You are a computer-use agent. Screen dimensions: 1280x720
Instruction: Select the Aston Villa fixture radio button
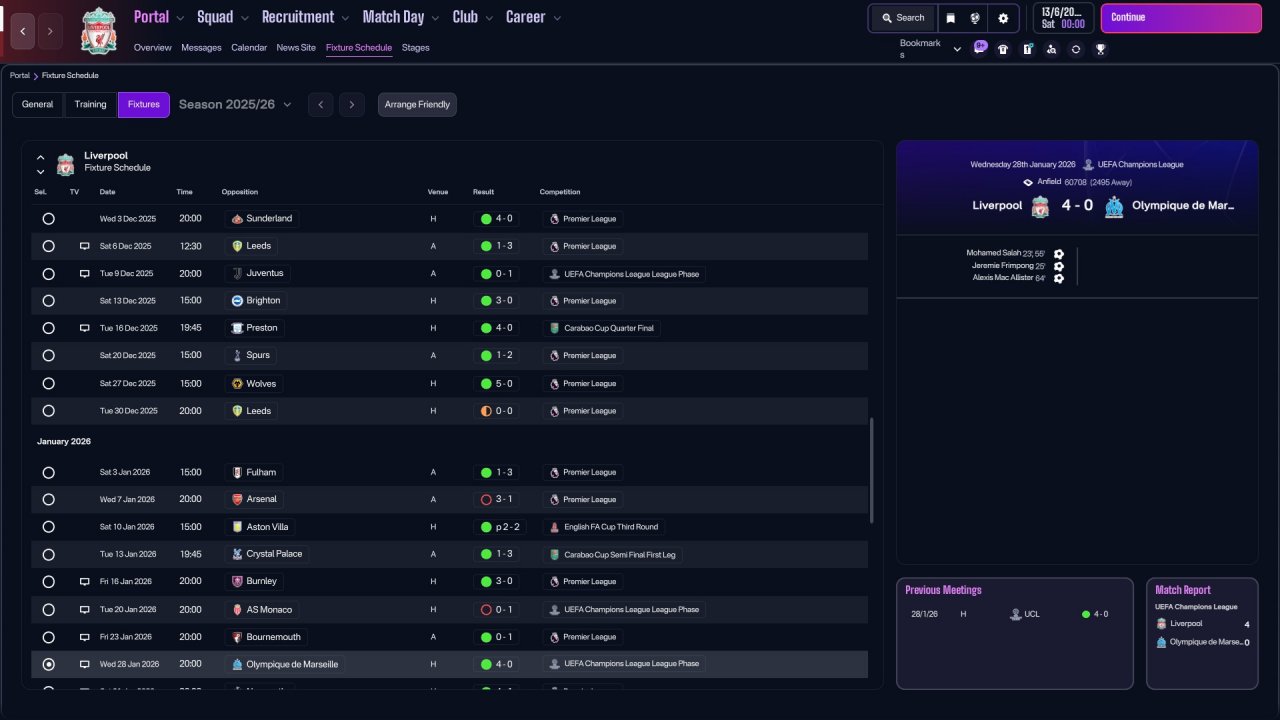[48, 526]
